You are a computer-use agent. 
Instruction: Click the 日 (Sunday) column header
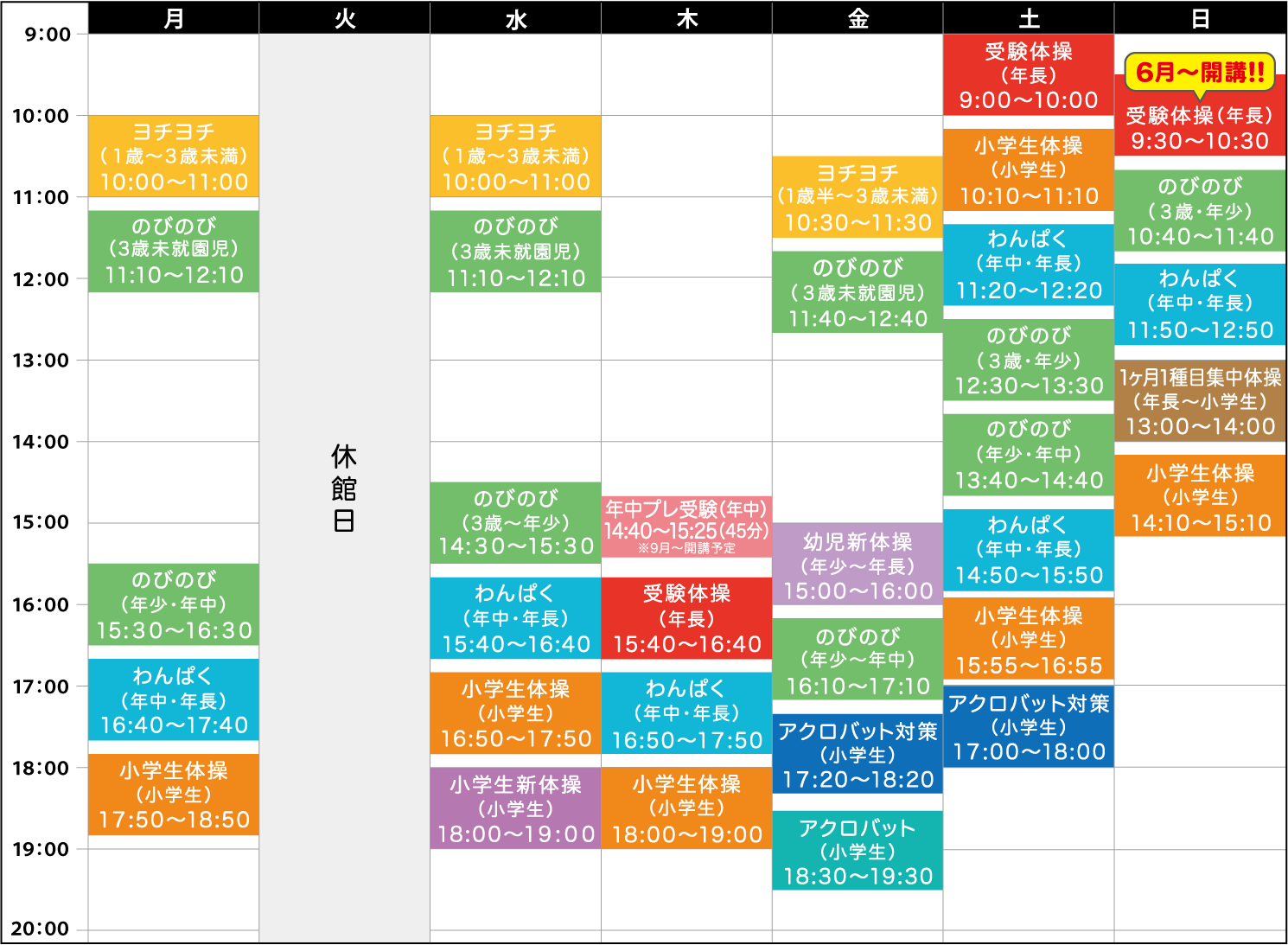[x=1201, y=18]
